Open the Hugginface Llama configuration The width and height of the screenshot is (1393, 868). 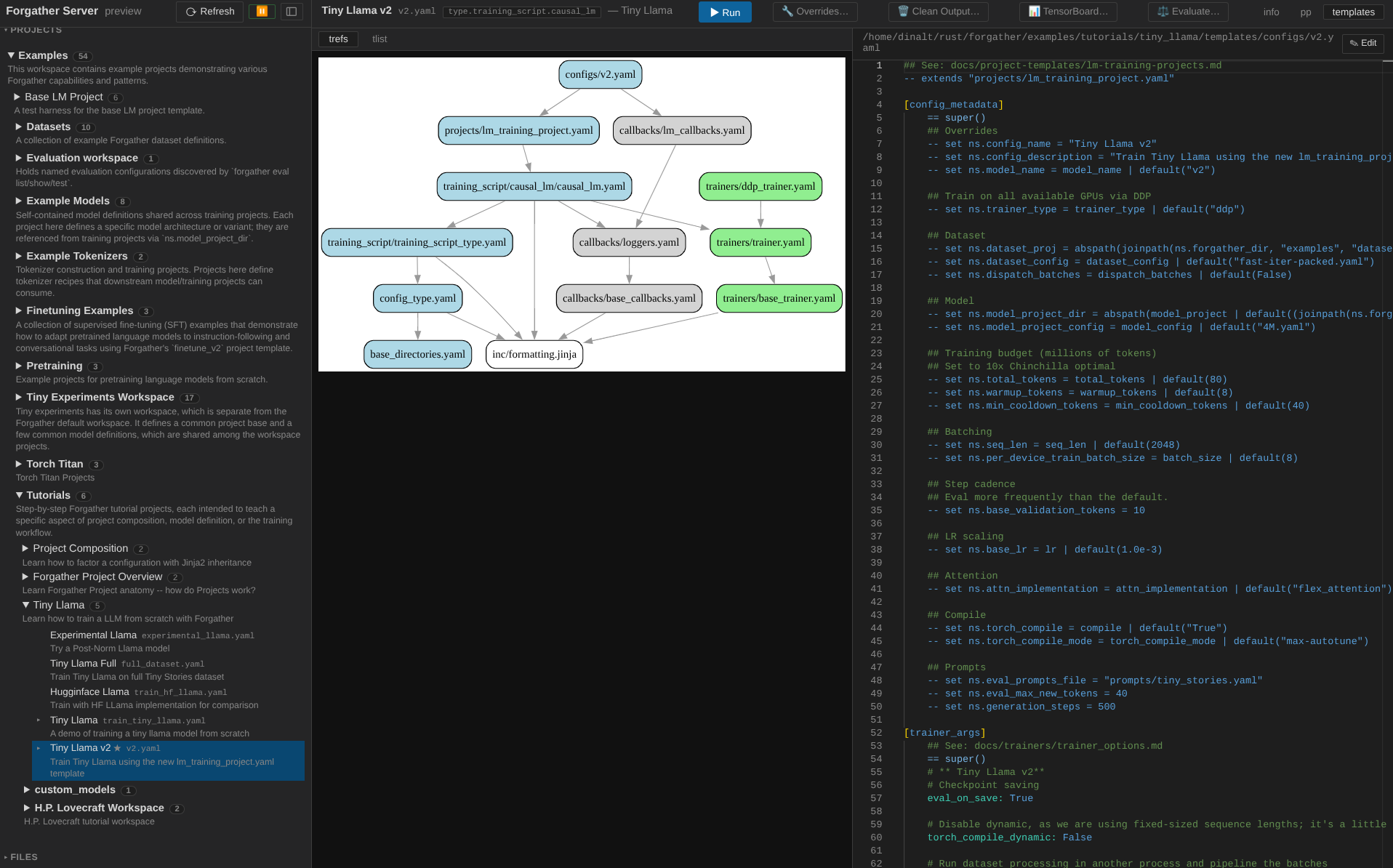[x=168, y=698]
